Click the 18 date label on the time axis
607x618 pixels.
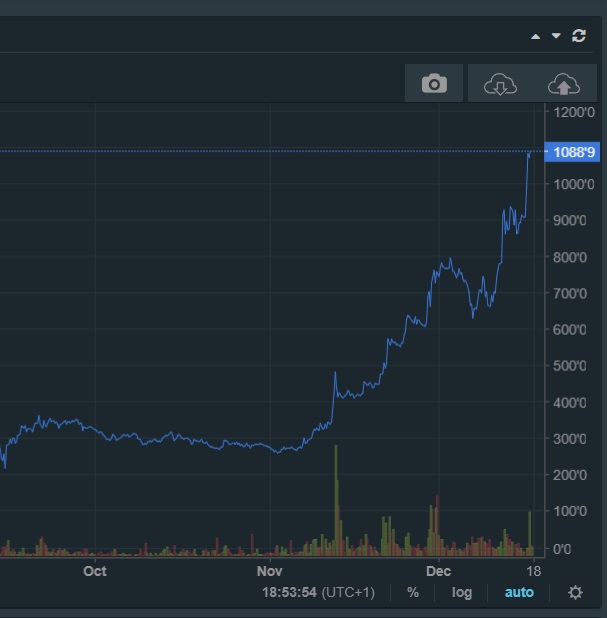534,571
